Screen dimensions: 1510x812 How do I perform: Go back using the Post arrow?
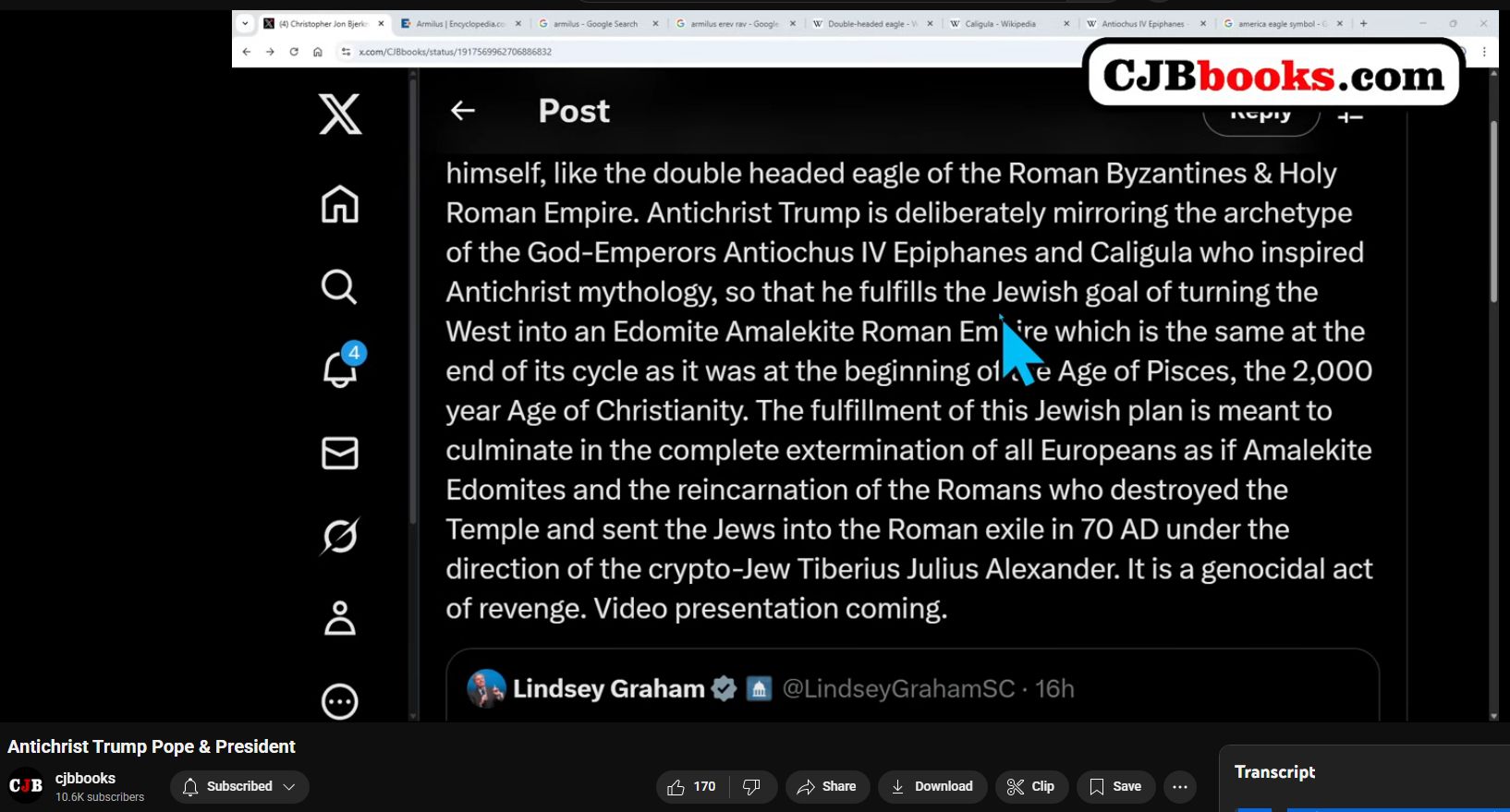pos(462,111)
